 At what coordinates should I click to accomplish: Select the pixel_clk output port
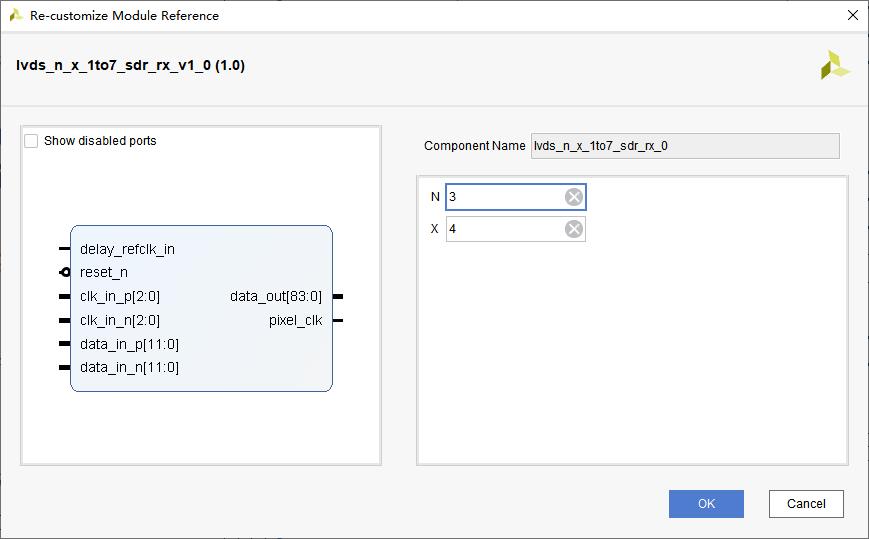pyautogui.click(x=295, y=320)
